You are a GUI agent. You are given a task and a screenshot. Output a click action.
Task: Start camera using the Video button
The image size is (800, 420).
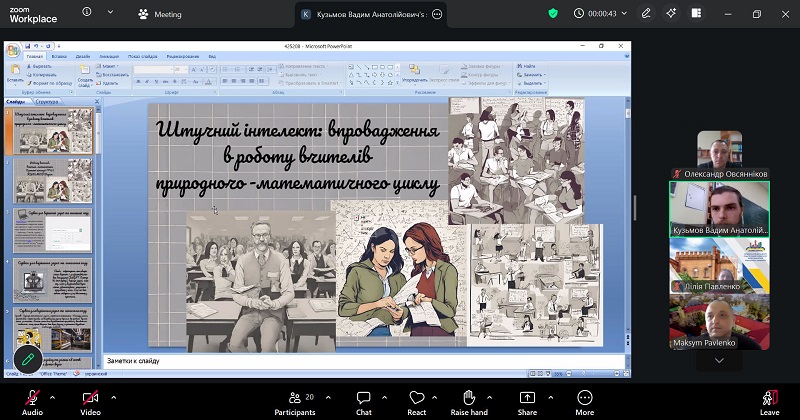coord(90,403)
